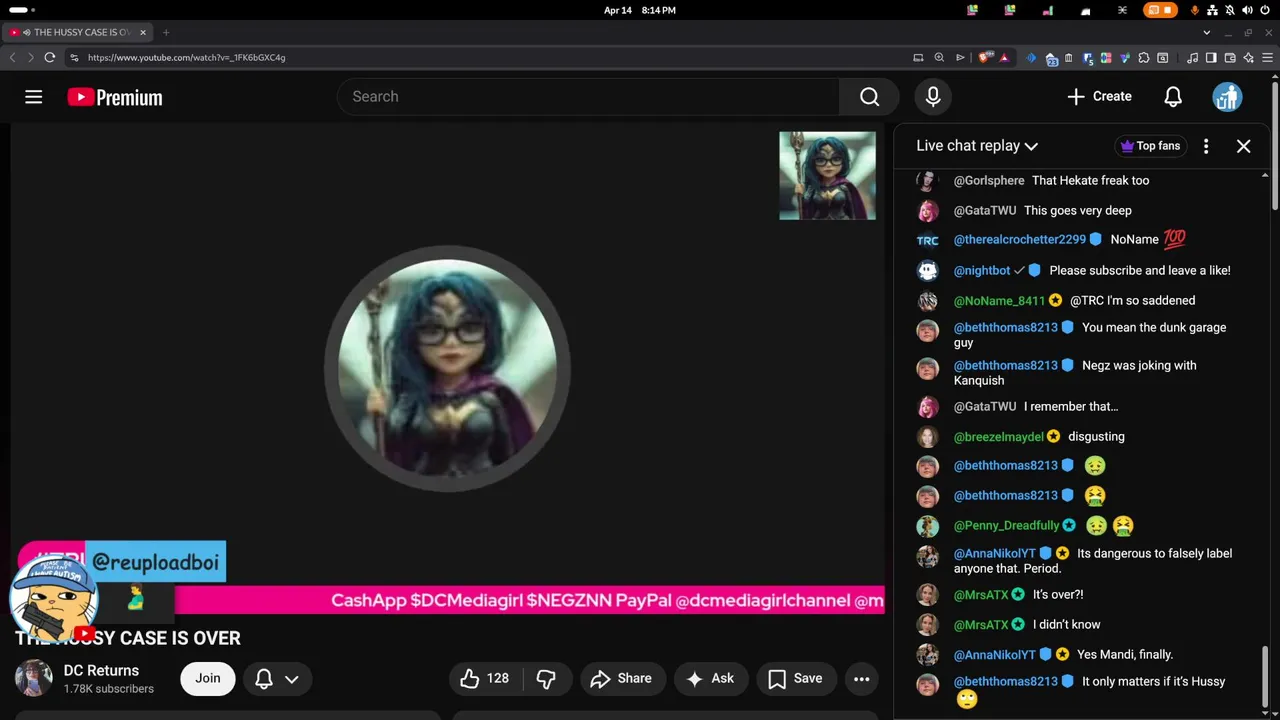Click the browser address bar URL
The width and height of the screenshot is (1280, 720).
tap(186, 57)
